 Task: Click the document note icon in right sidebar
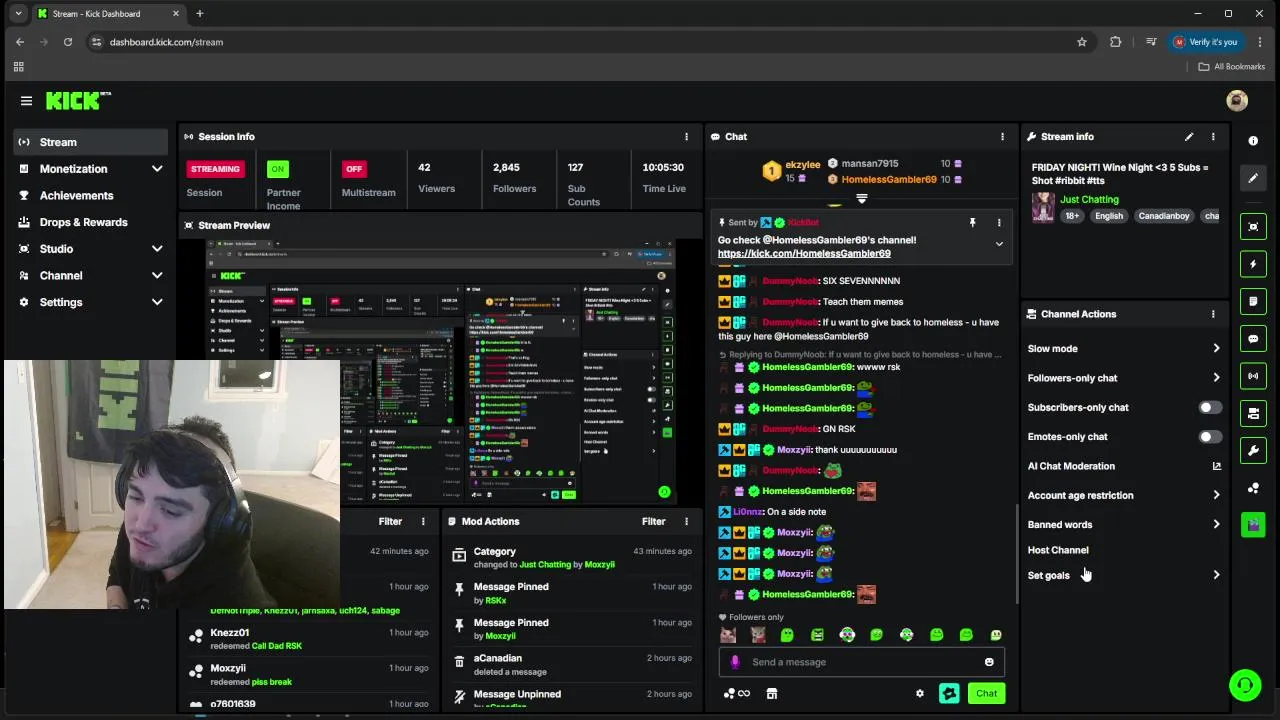coord(1253,301)
